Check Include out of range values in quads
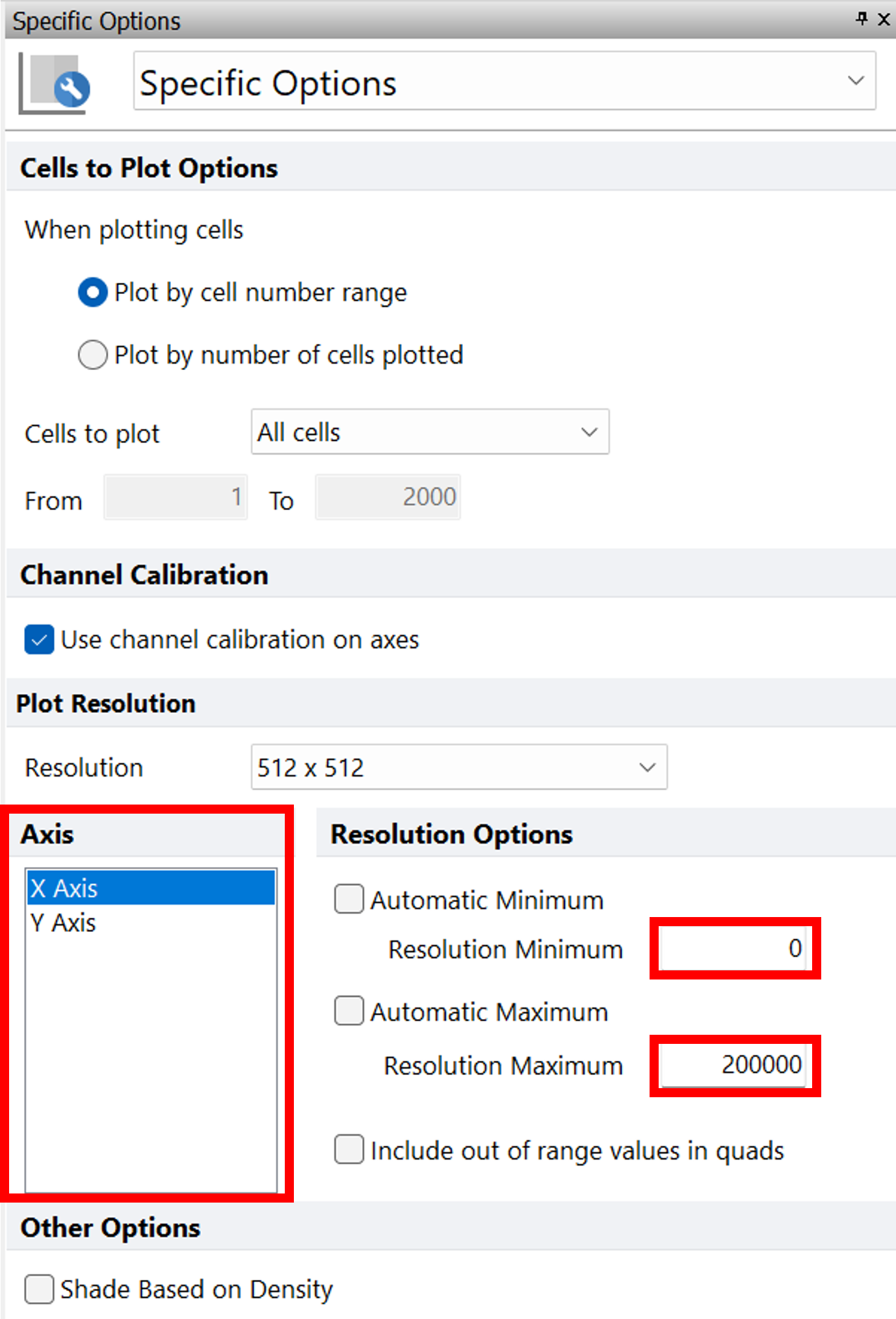 pyautogui.click(x=349, y=1149)
